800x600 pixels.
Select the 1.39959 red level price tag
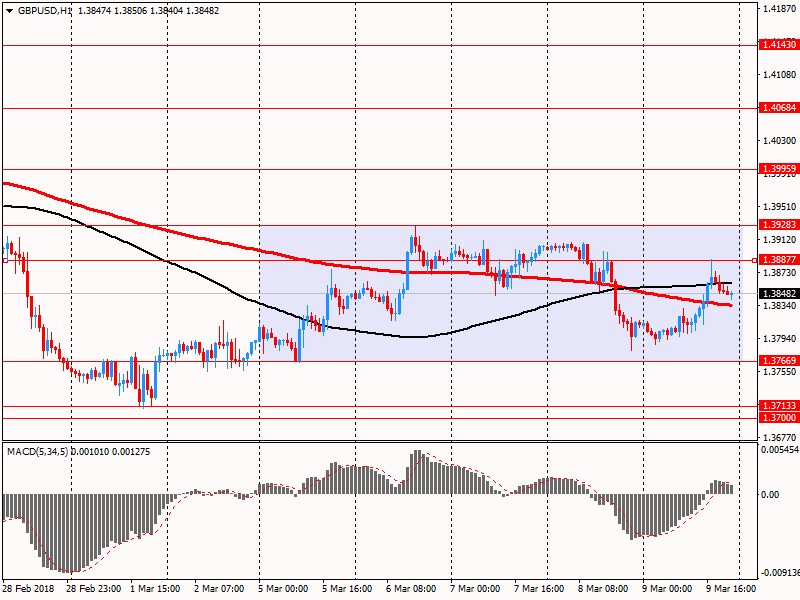point(779,169)
